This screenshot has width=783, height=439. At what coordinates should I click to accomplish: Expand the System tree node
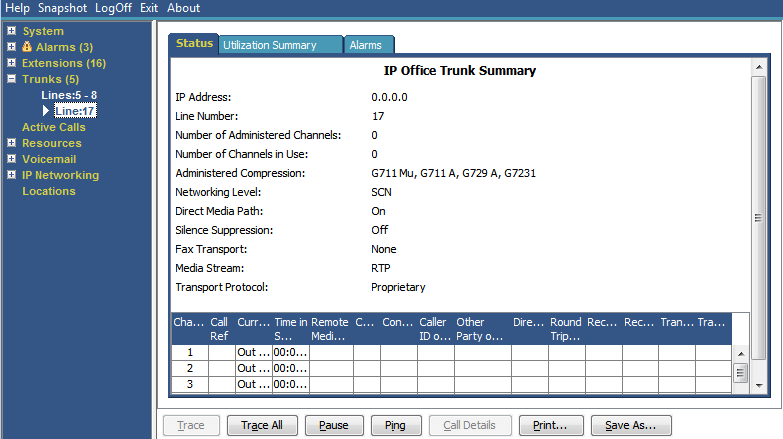[x=11, y=30]
